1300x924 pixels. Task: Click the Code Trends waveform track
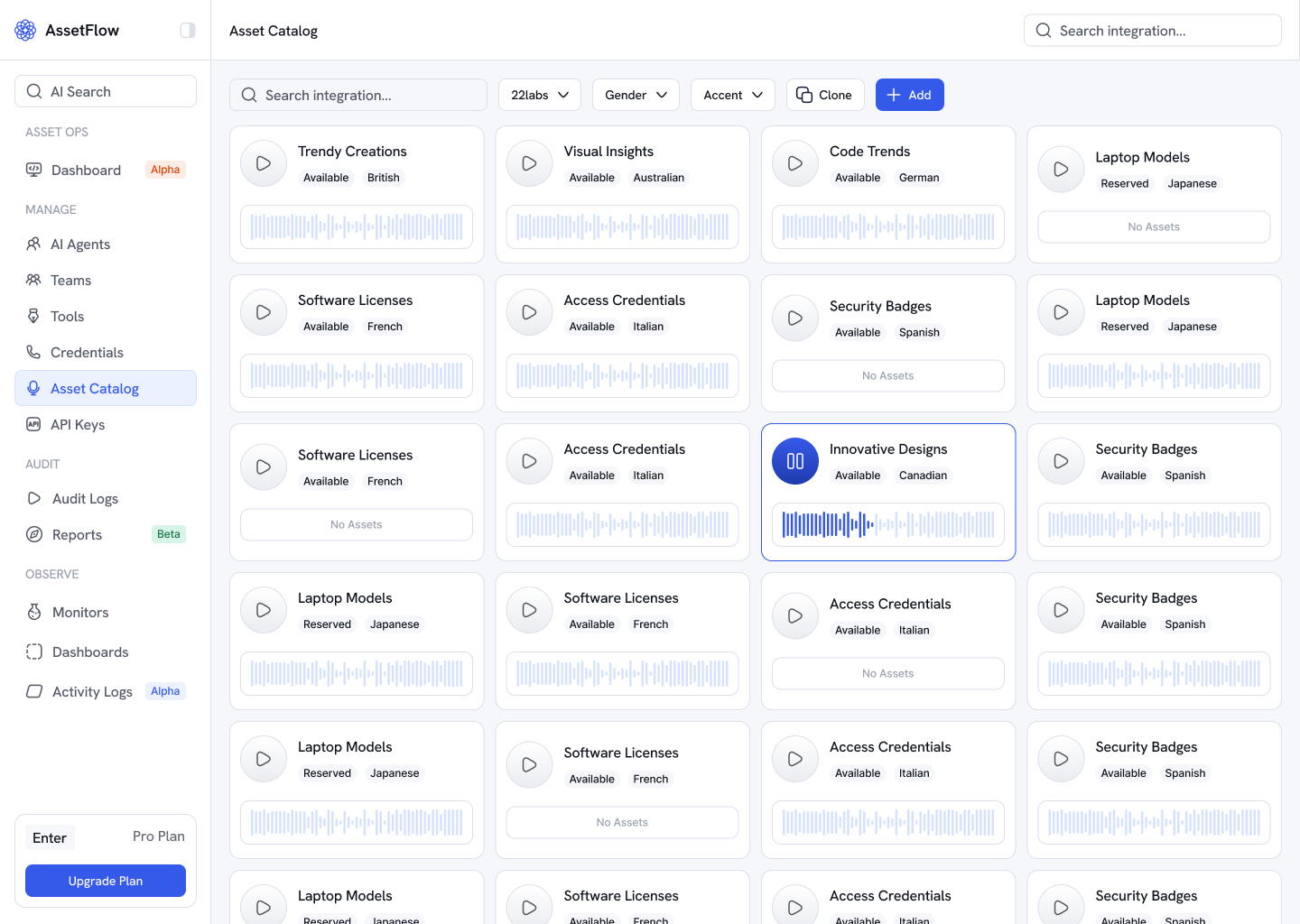click(x=888, y=226)
